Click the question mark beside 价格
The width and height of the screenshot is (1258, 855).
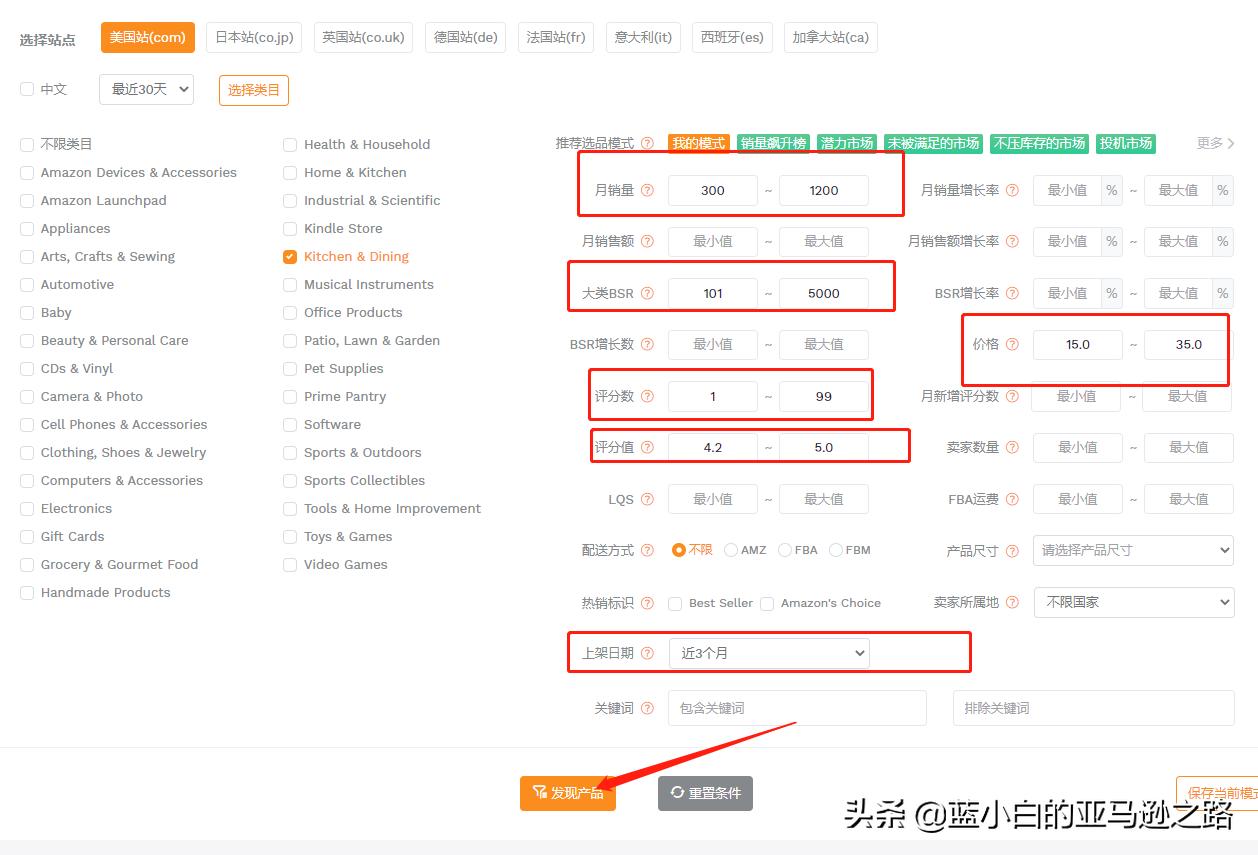point(1011,344)
